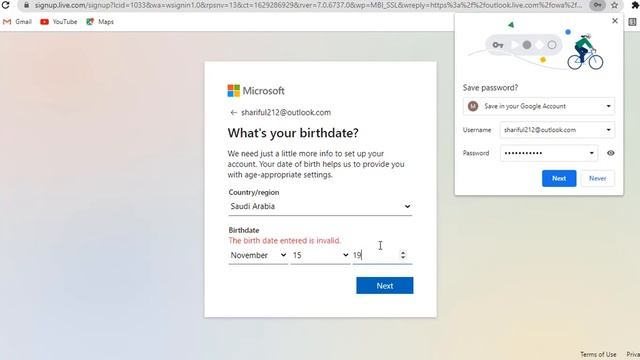Close the Save password popup
This screenshot has width=640, height=360.
click(615, 21)
